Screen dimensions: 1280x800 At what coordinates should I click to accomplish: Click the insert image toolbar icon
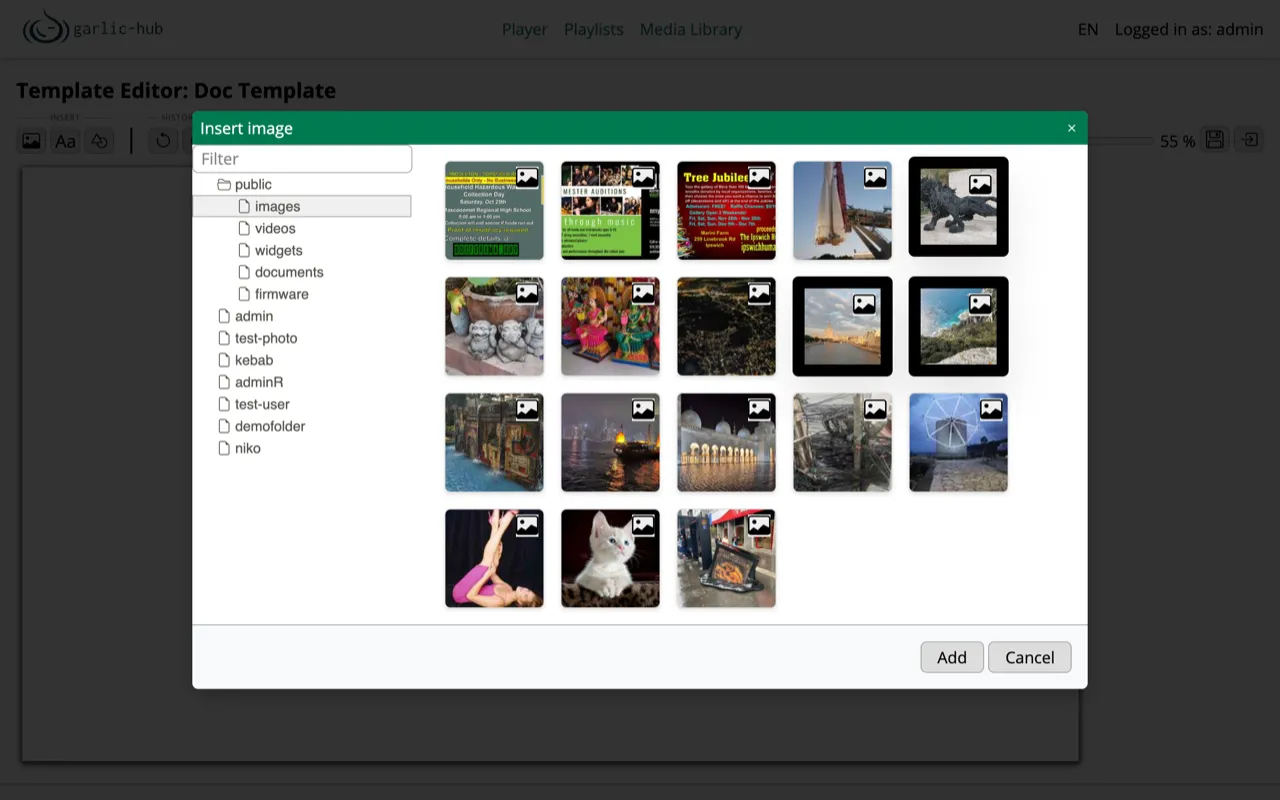tap(32, 141)
